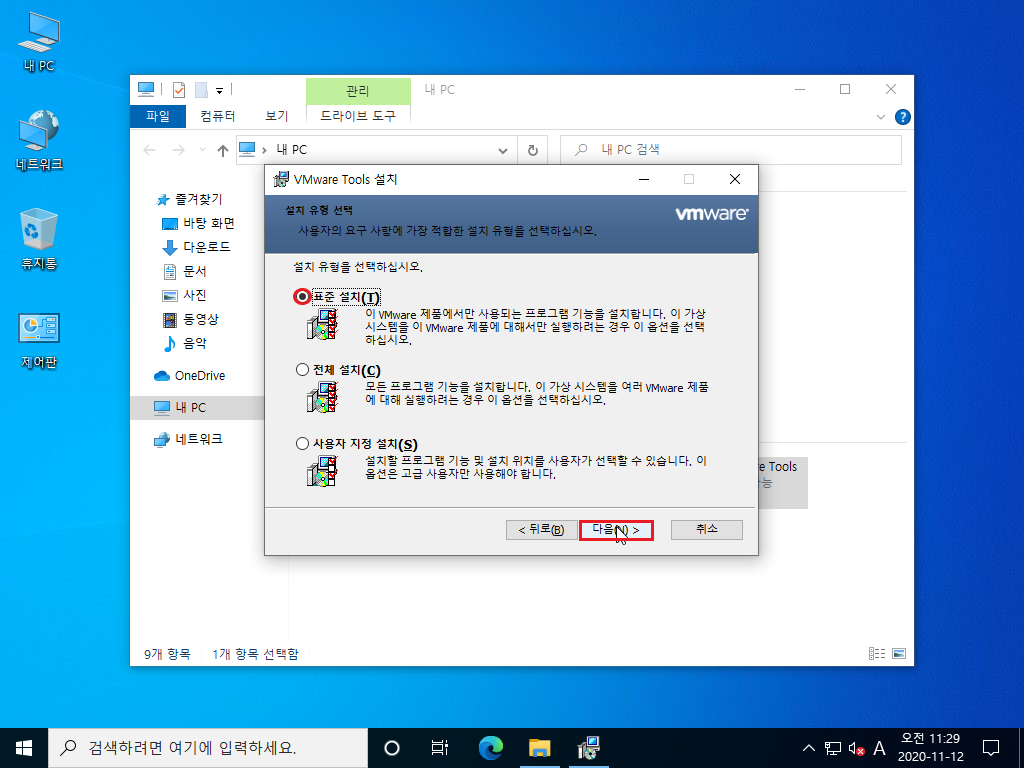Click the 내 PC address bar path

tap(292, 150)
